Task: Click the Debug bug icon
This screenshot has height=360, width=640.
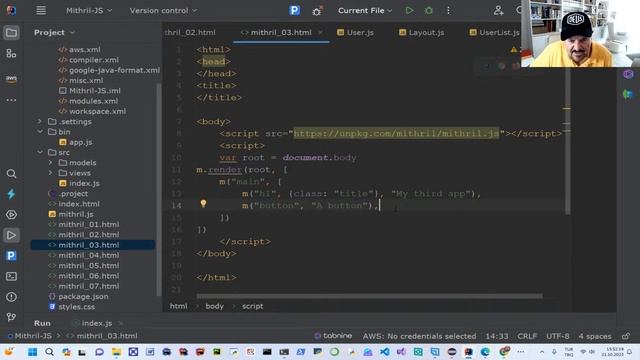Action: pyautogui.click(x=429, y=11)
